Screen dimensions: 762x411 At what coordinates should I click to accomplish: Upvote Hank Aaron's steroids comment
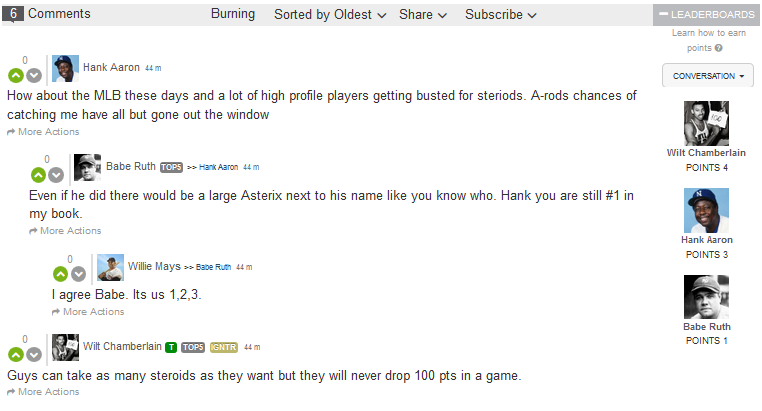tap(16, 75)
